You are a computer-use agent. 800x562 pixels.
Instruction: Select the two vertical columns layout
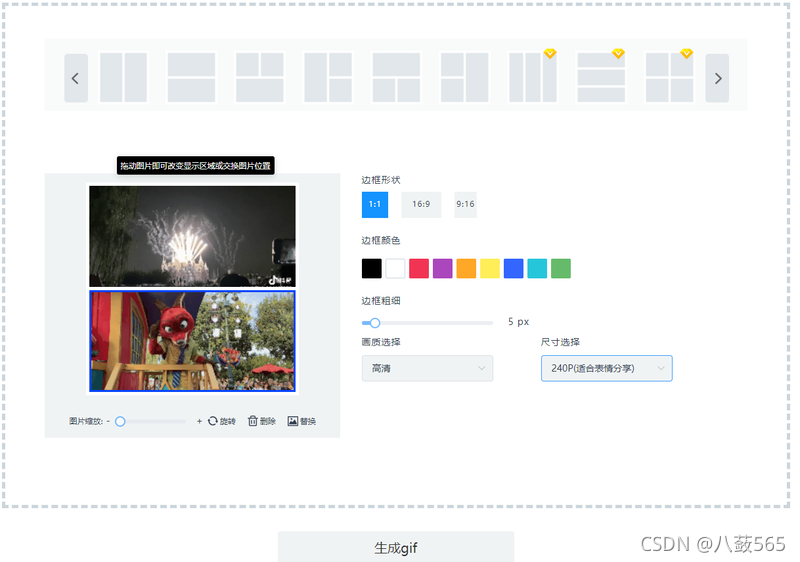(123, 78)
